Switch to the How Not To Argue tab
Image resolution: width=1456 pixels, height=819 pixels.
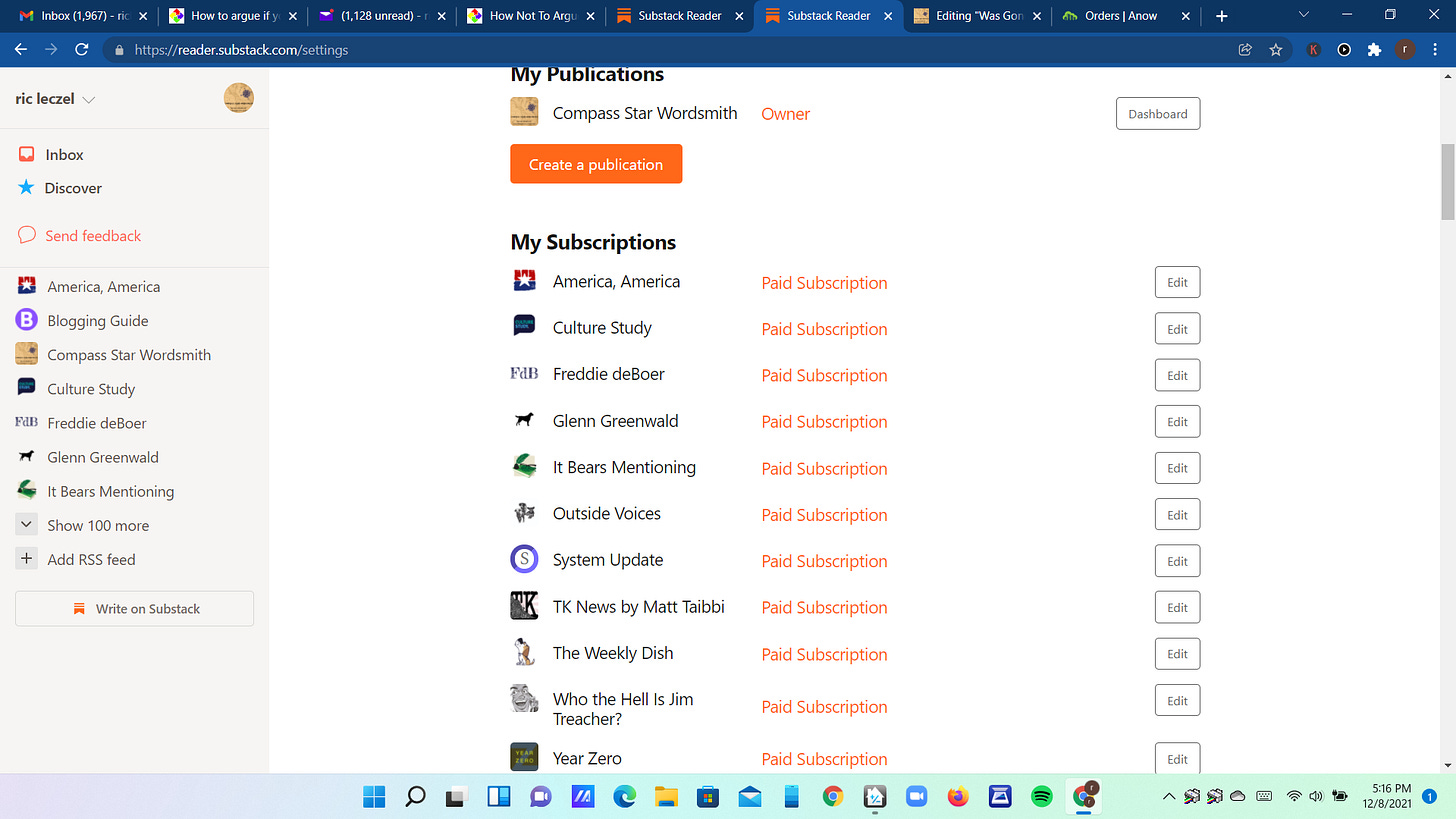click(530, 16)
